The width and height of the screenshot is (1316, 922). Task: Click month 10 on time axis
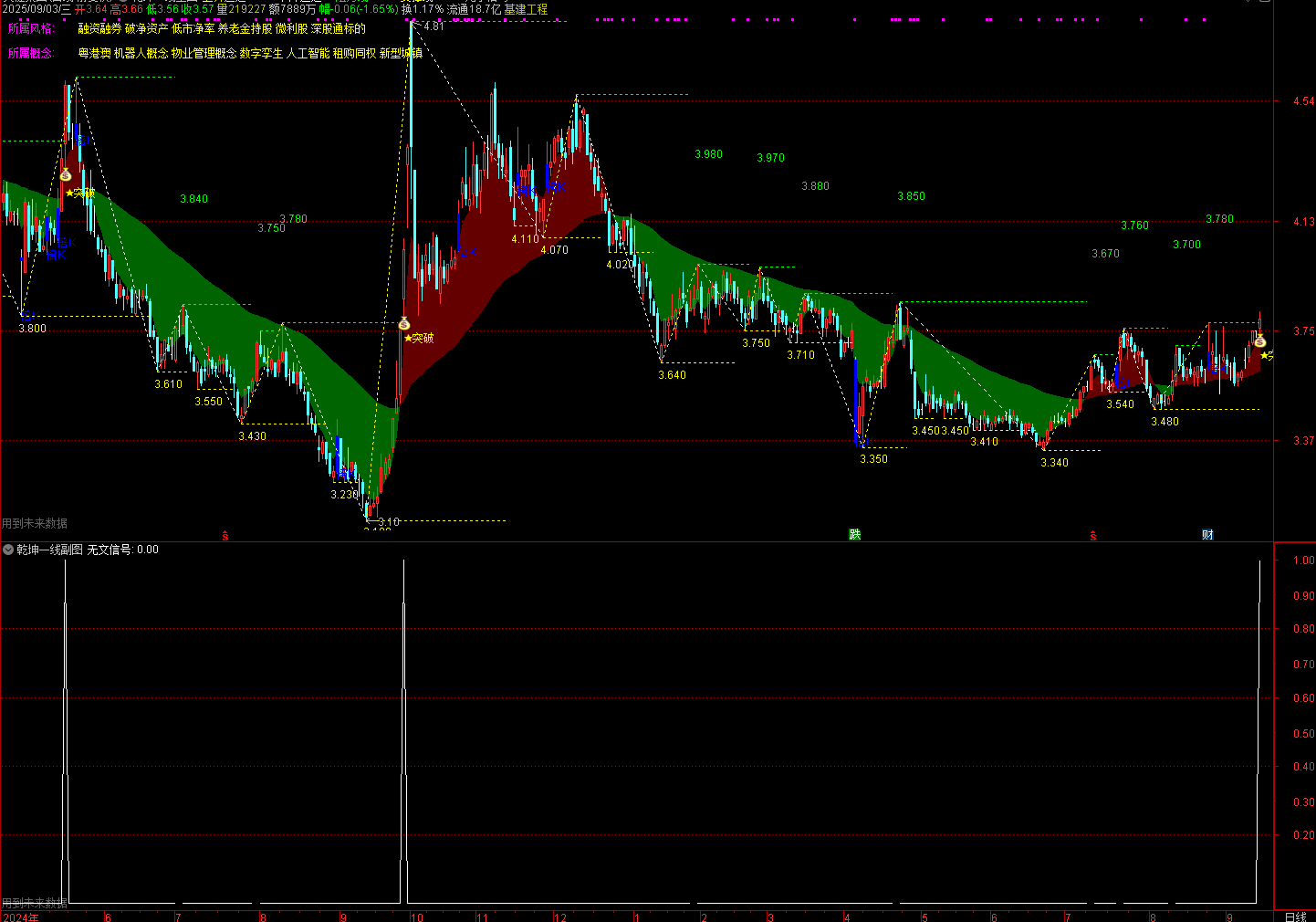pyautogui.click(x=417, y=917)
